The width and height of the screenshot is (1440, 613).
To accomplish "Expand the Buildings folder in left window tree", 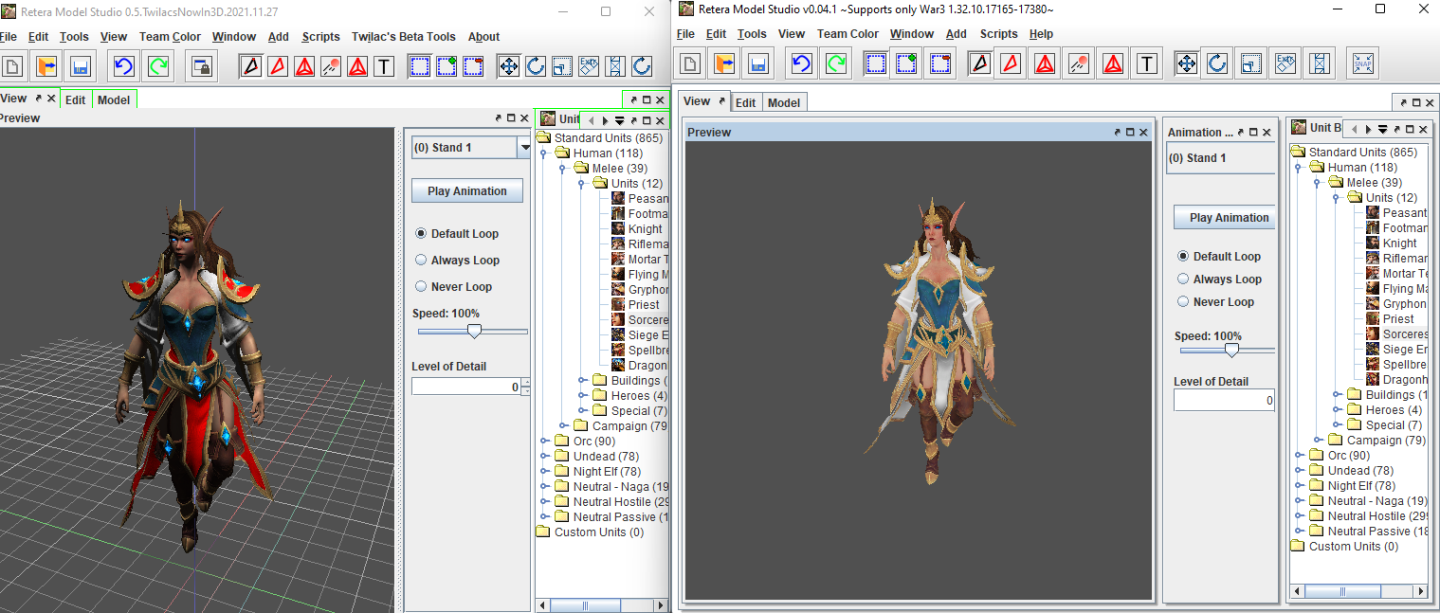I will (582, 380).
